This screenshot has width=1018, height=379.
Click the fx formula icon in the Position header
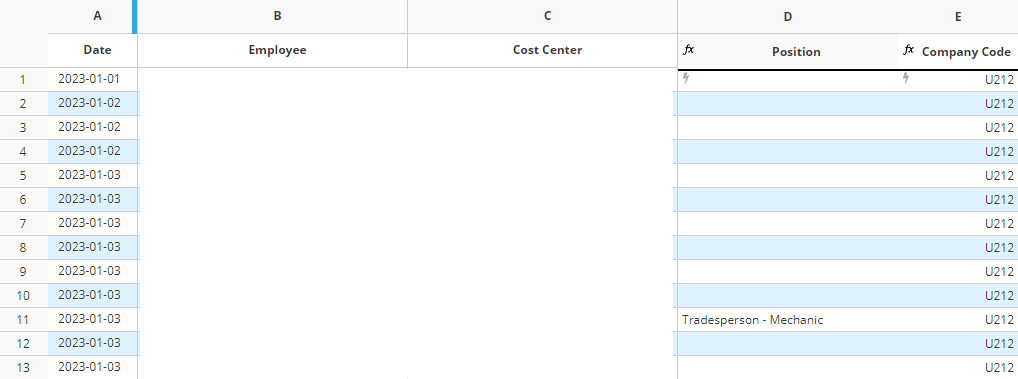tap(689, 49)
